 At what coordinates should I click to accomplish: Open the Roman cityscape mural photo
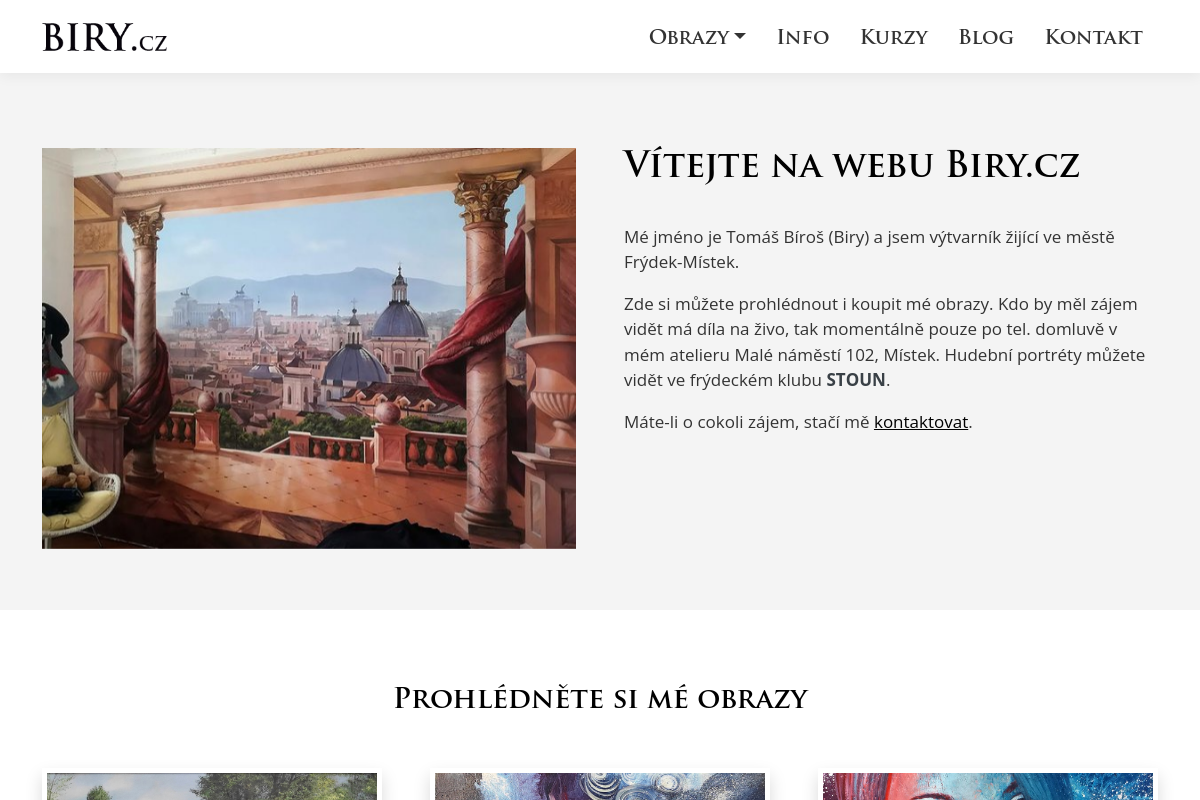(309, 348)
